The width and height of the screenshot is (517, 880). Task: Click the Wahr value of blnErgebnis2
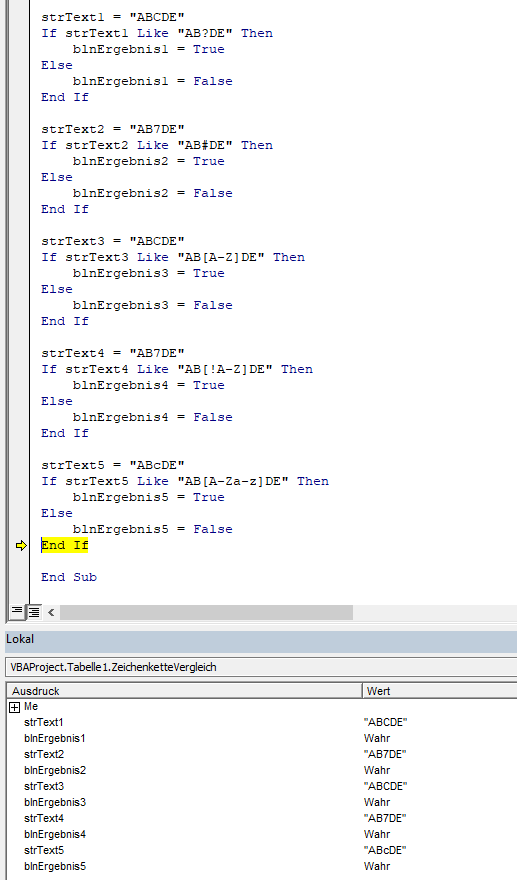coord(377,770)
